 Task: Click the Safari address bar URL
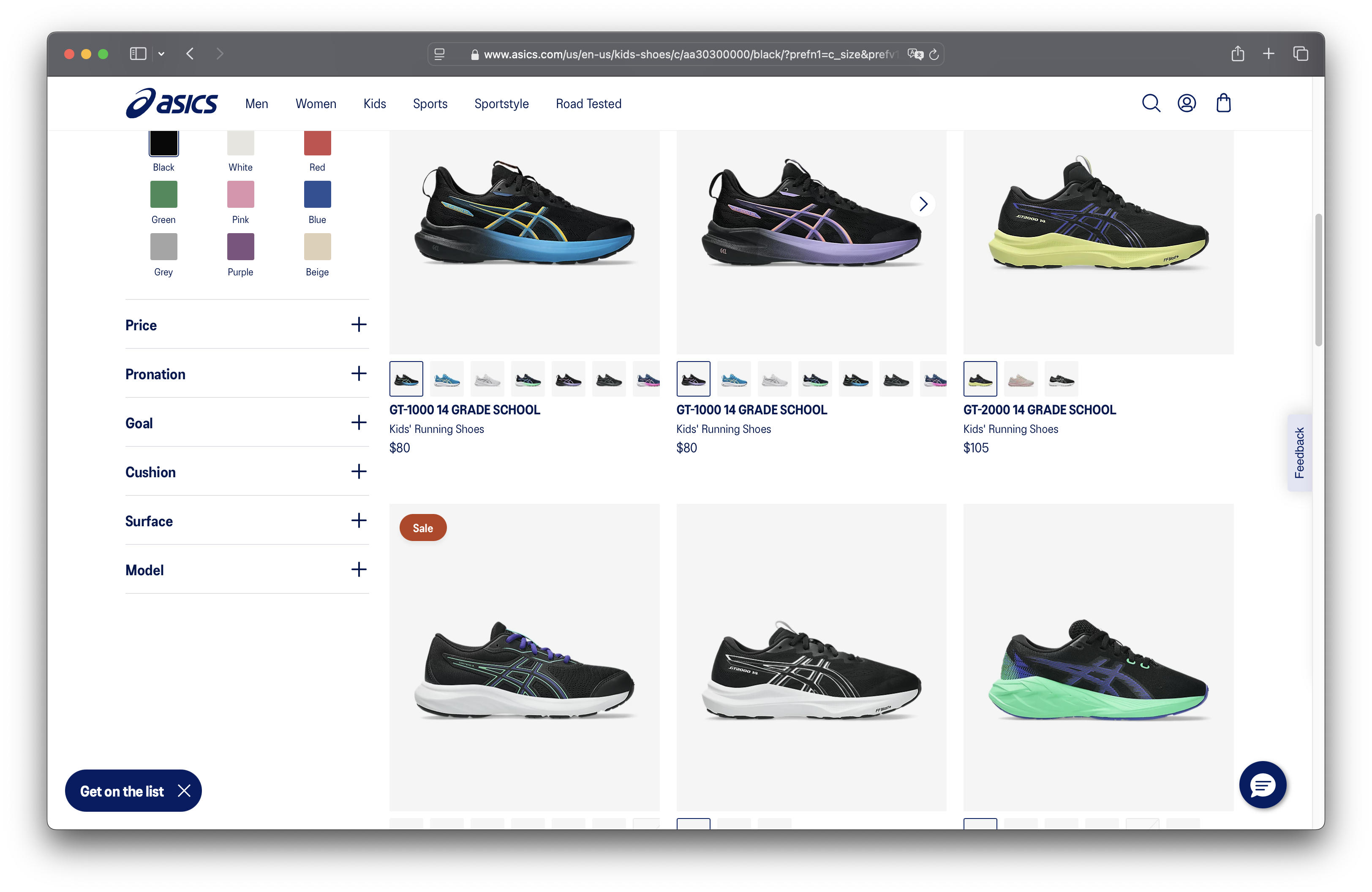tap(690, 54)
